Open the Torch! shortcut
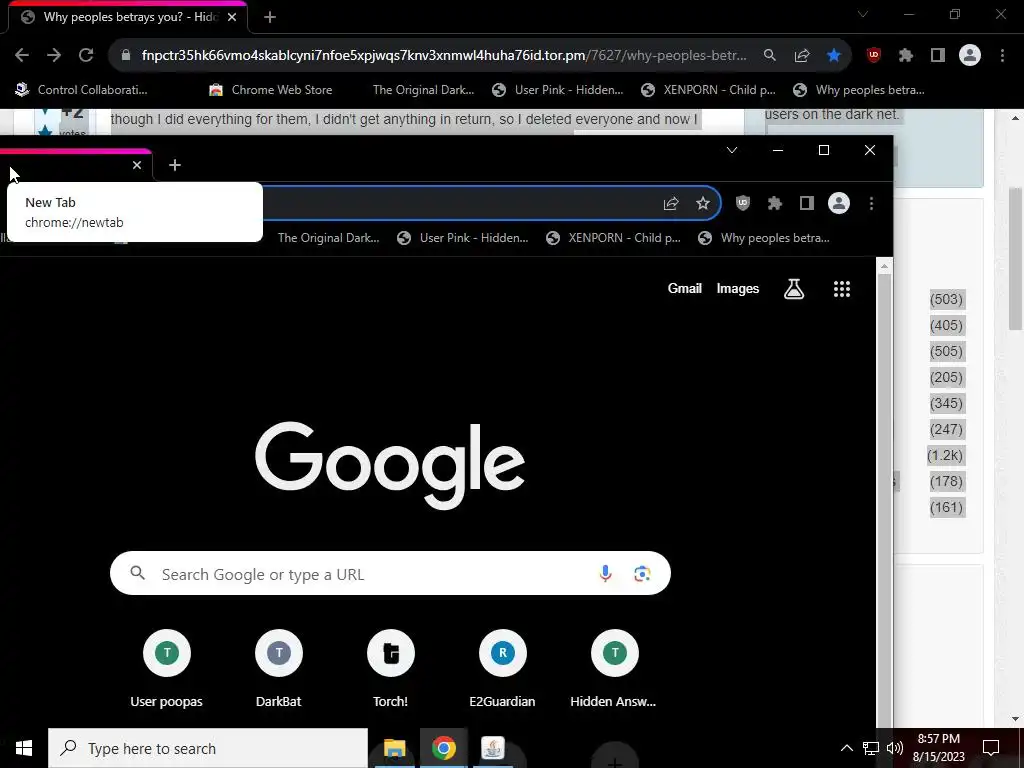Image resolution: width=1024 pixels, height=768 pixels. pyautogui.click(x=391, y=669)
